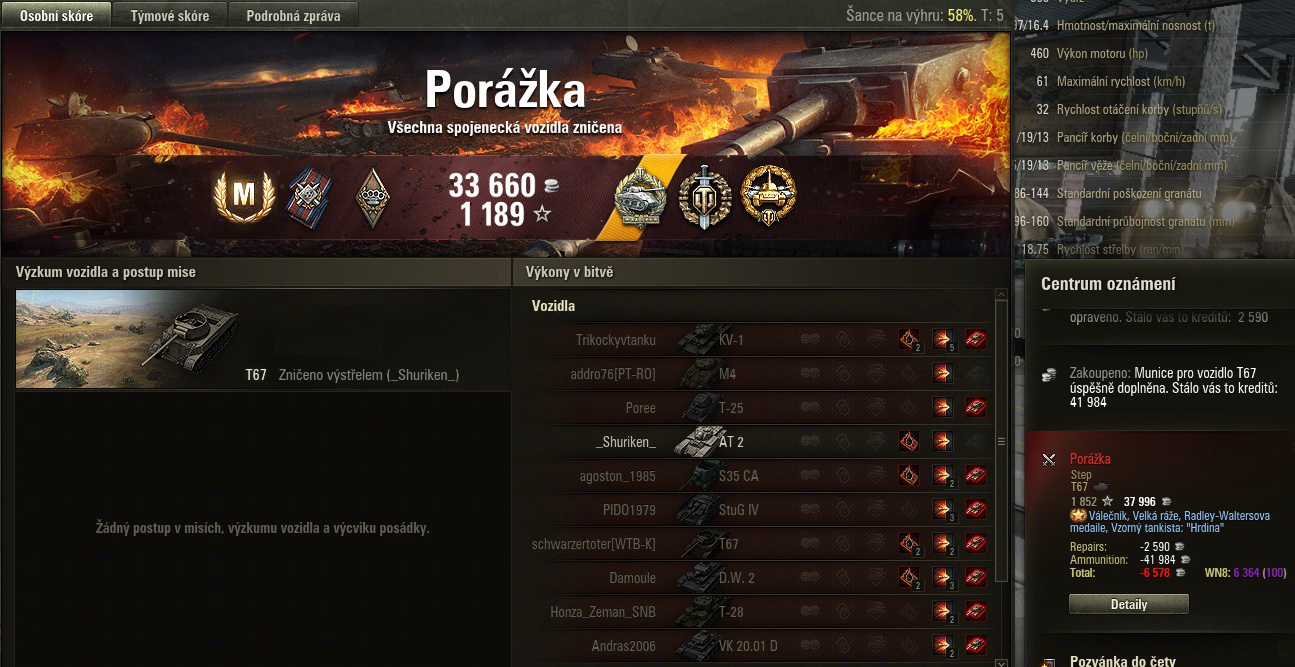The height and width of the screenshot is (667, 1295).
Task: Click the blue striped ribbon medal
Action: (307, 196)
